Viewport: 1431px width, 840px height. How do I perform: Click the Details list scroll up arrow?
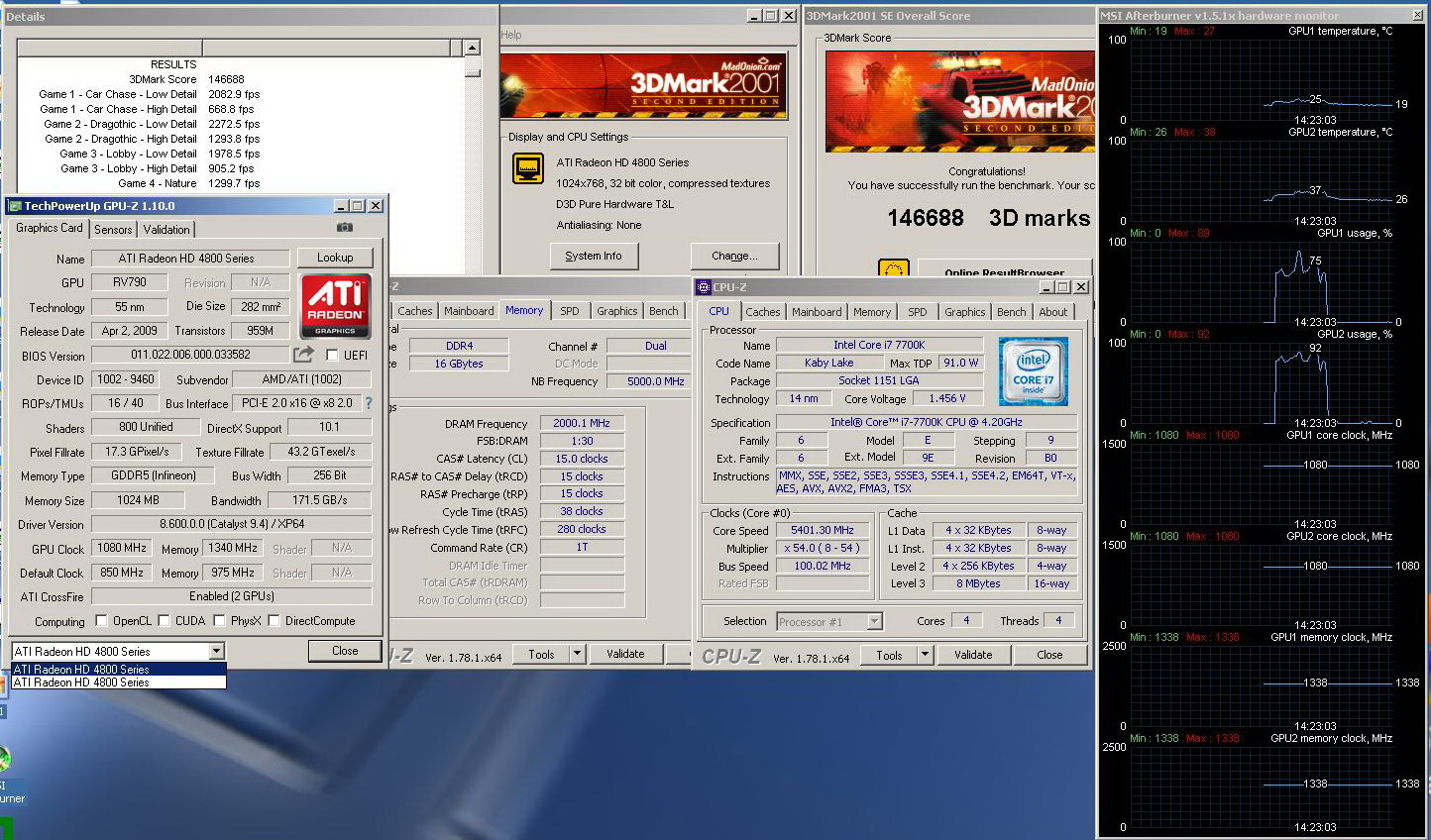coord(472,49)
